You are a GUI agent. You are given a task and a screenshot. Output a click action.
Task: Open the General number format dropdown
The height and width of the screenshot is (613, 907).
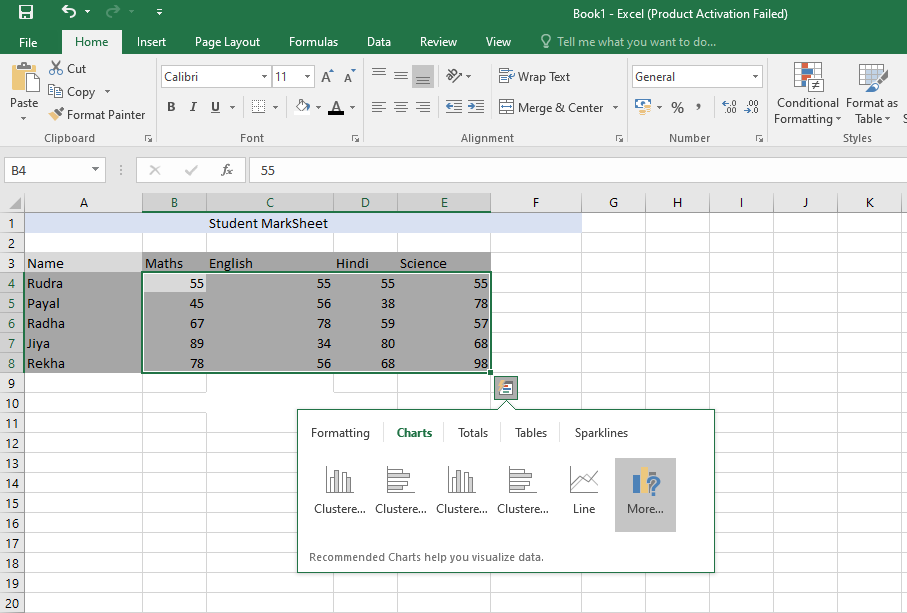755,77
